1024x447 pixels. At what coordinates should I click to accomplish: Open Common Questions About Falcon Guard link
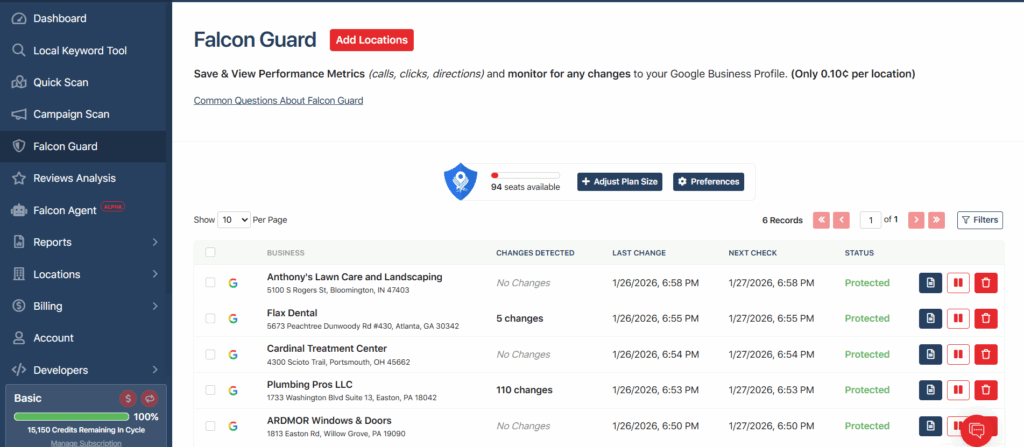(x=278, y=101)
